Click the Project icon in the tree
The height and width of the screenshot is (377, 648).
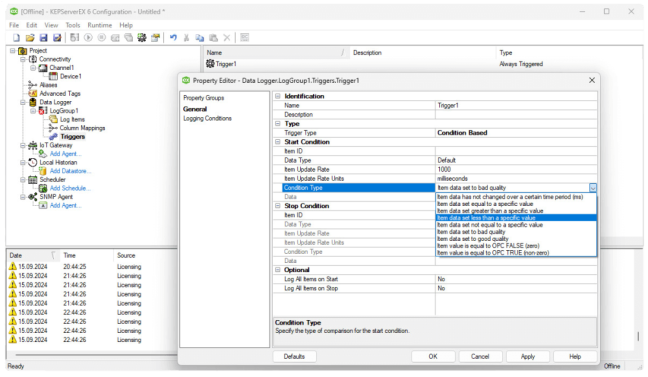coord(23,51)
